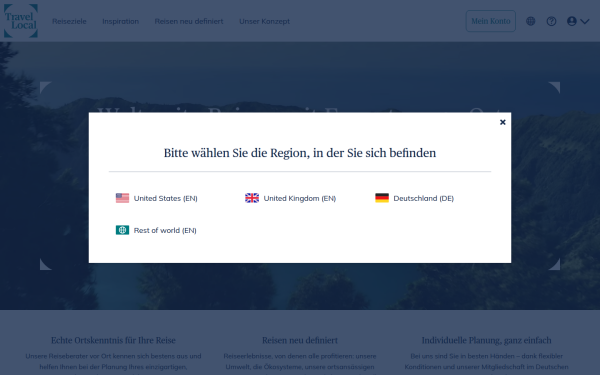Close the region selection dialog
Screen dimensions: 600x375
pos(502,122)
